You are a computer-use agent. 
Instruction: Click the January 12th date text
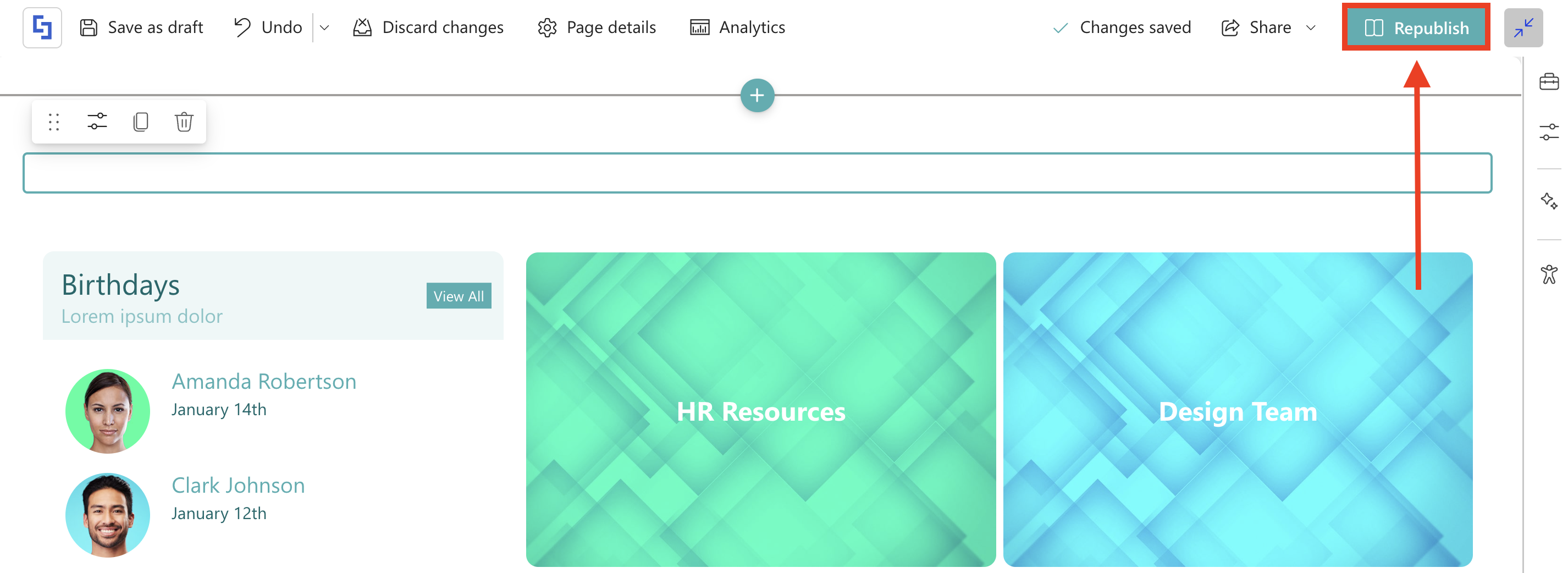(x=218, y=513)
